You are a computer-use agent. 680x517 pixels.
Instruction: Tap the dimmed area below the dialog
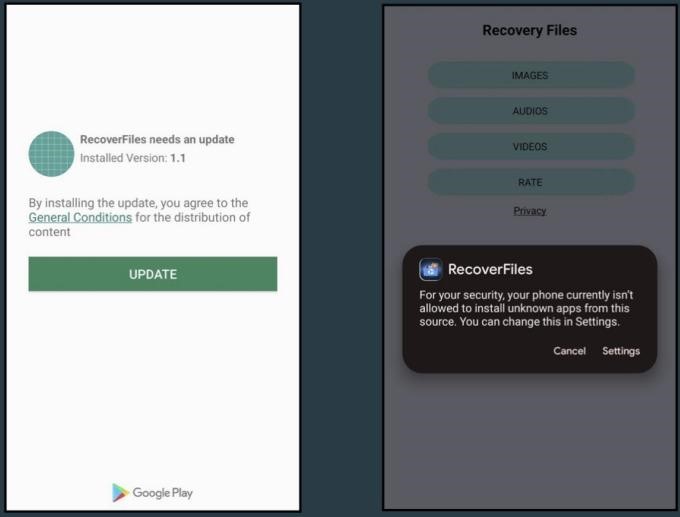[x=529, y=440]
